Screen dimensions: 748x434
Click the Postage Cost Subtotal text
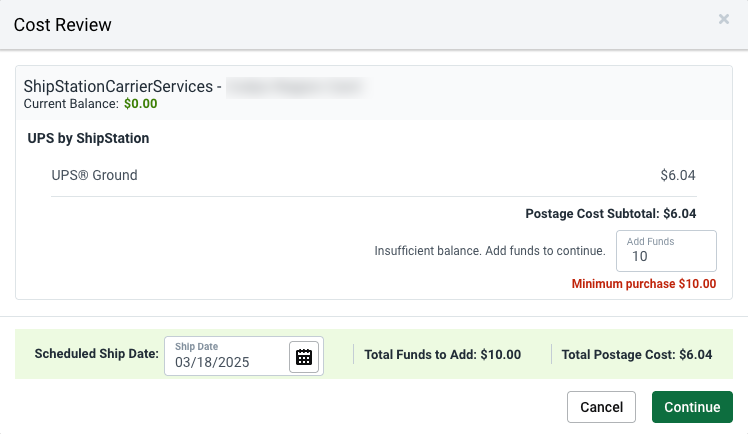610,213
